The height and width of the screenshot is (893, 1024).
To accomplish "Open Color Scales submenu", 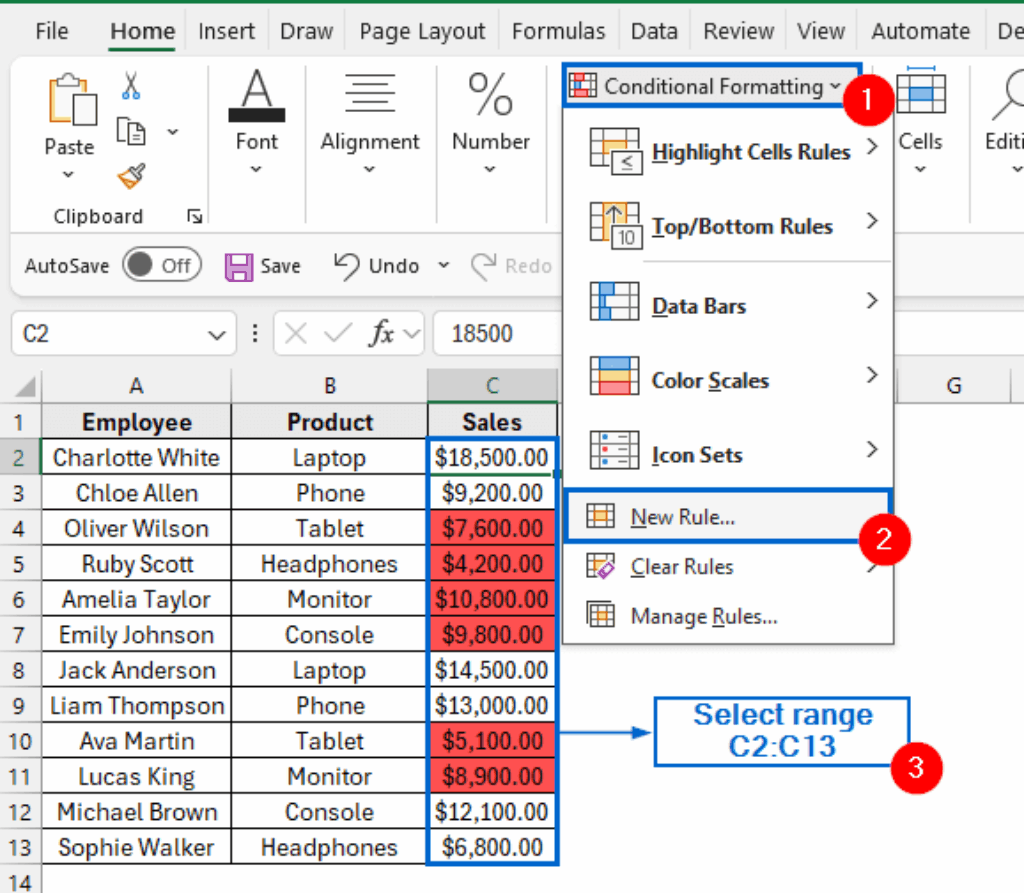I will (x=711, y=380).
